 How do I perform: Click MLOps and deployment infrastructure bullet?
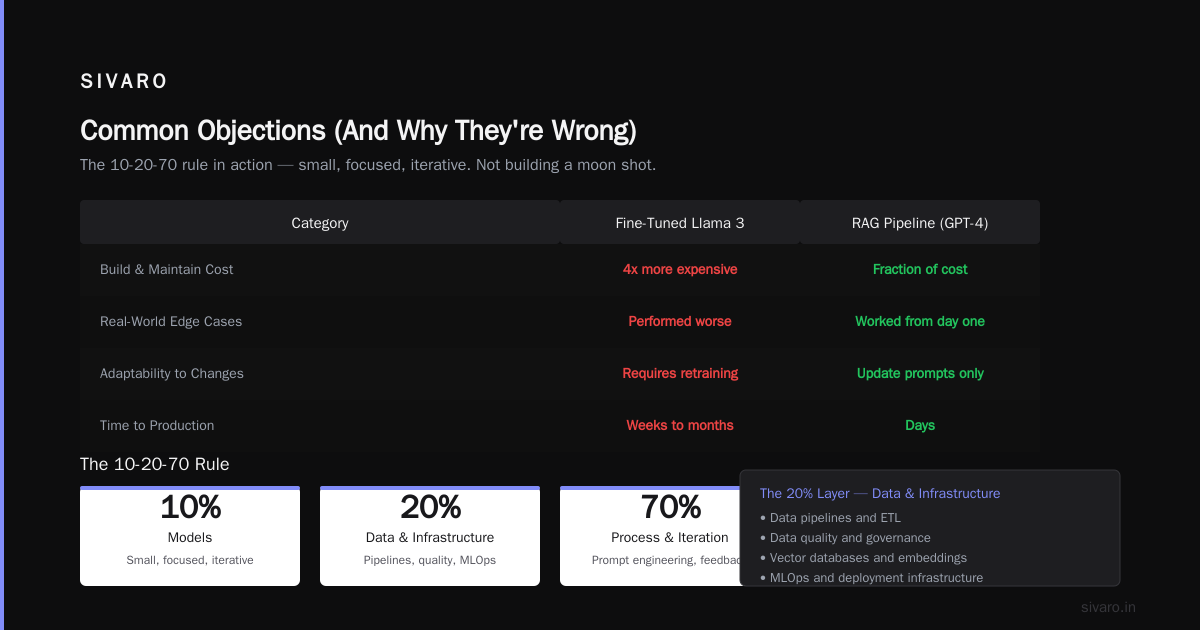point(871,578)
